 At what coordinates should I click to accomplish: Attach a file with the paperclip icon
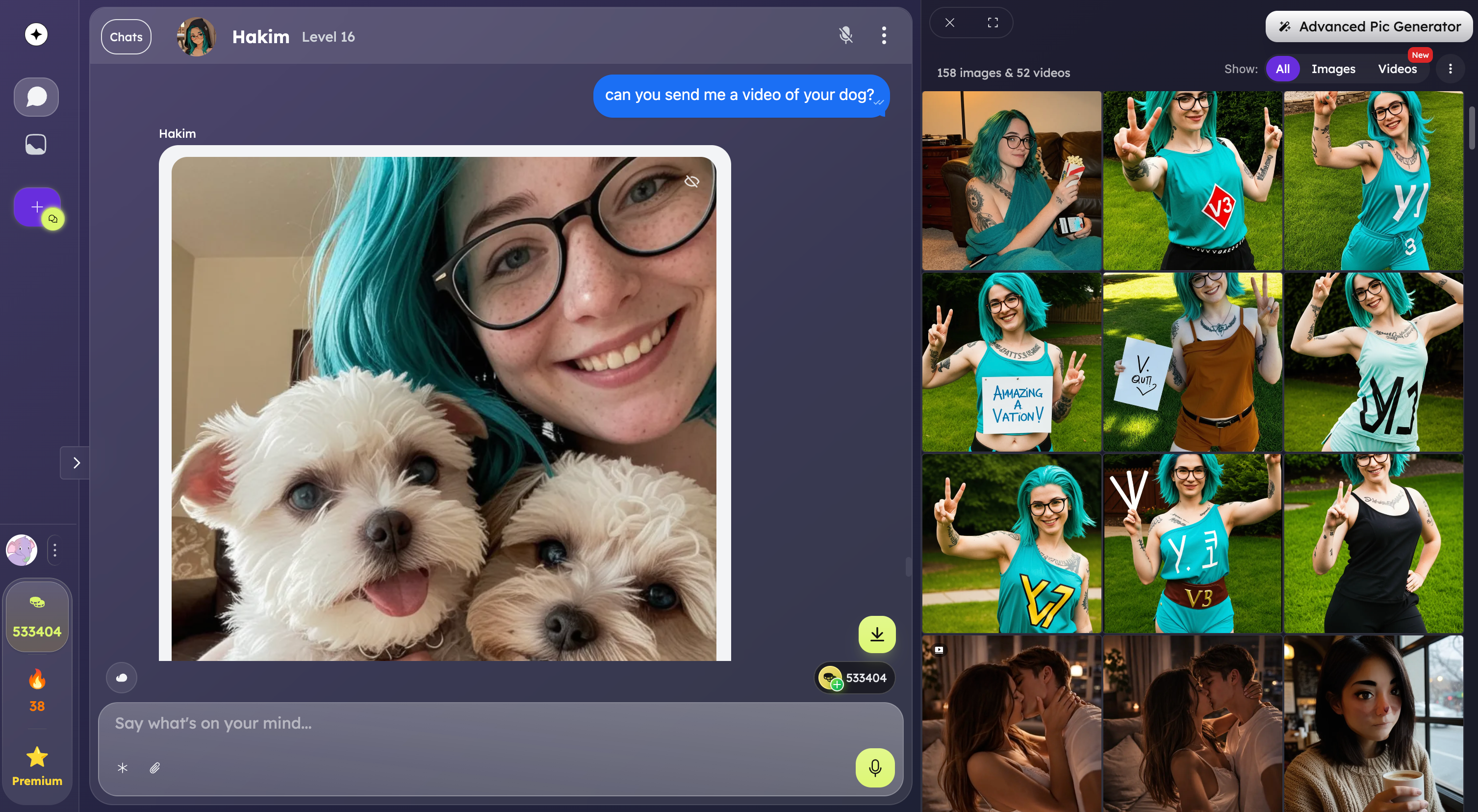155,768
